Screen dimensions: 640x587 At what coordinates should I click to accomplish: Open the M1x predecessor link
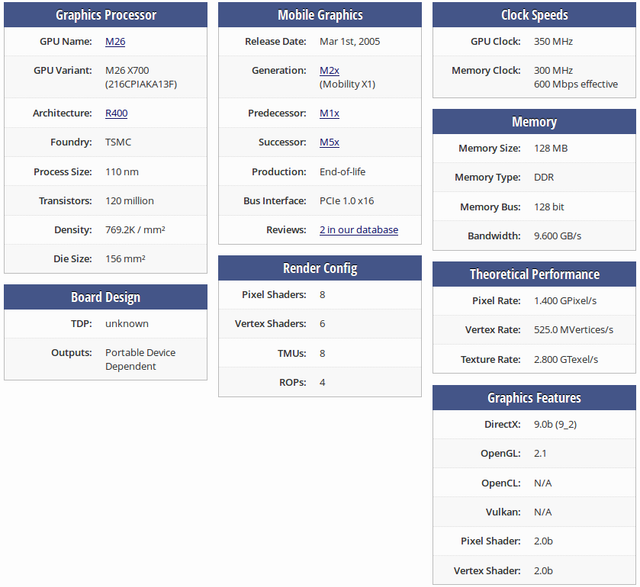pyautogui.click(x=329, y=113)
